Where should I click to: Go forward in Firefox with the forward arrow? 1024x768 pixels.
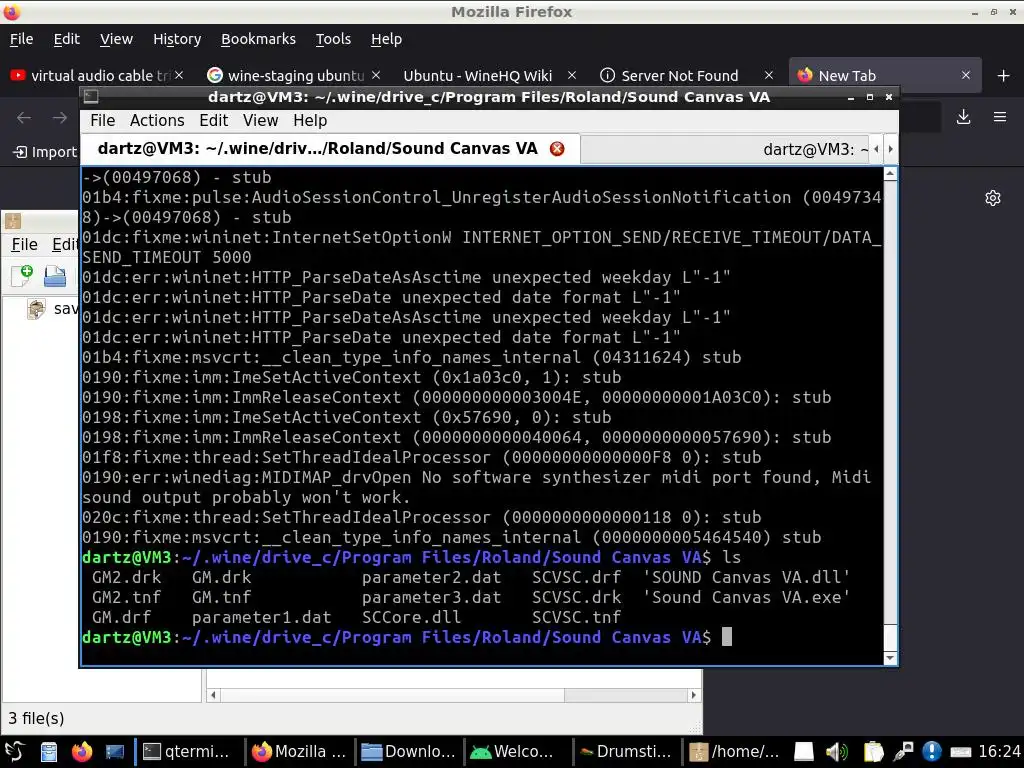[x=59, y=118]
